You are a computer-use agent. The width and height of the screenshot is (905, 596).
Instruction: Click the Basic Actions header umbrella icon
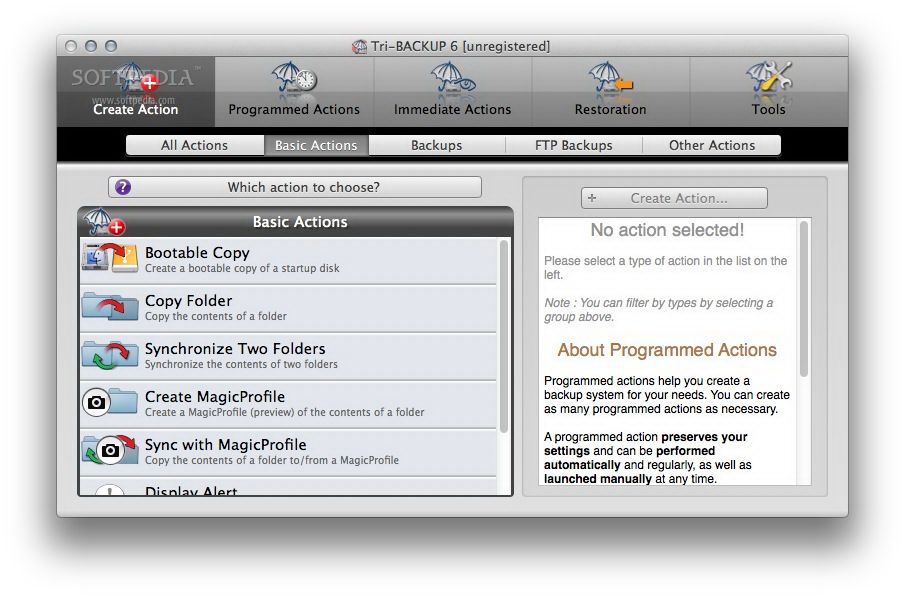[x=104, y=222]
